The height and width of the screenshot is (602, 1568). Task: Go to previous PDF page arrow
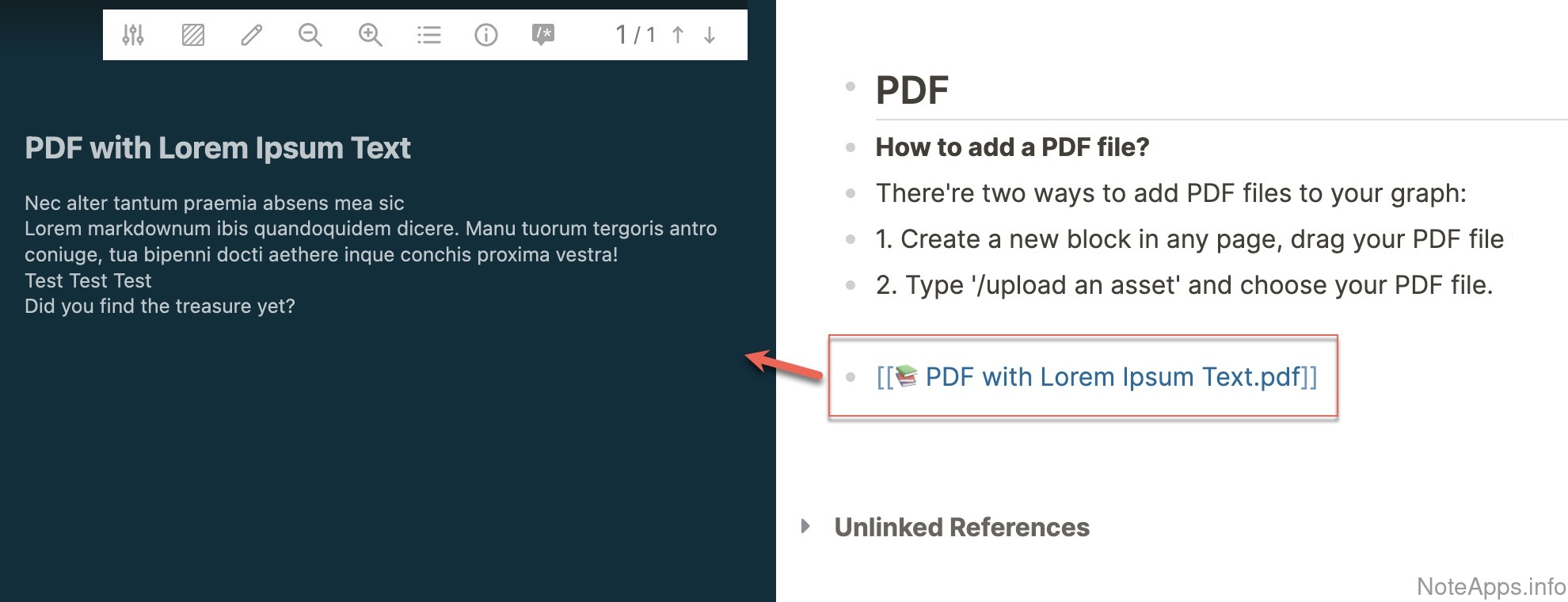tap(678, 35)
